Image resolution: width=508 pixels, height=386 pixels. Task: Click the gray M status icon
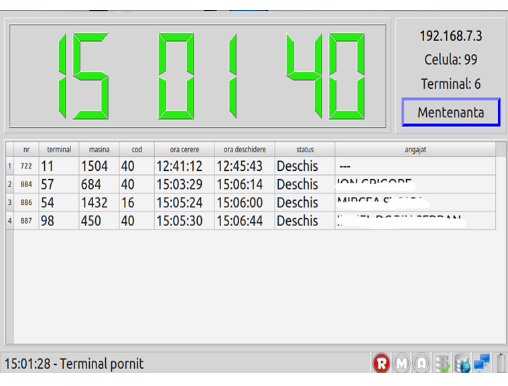pyautogui.click(x=402, y=363)
